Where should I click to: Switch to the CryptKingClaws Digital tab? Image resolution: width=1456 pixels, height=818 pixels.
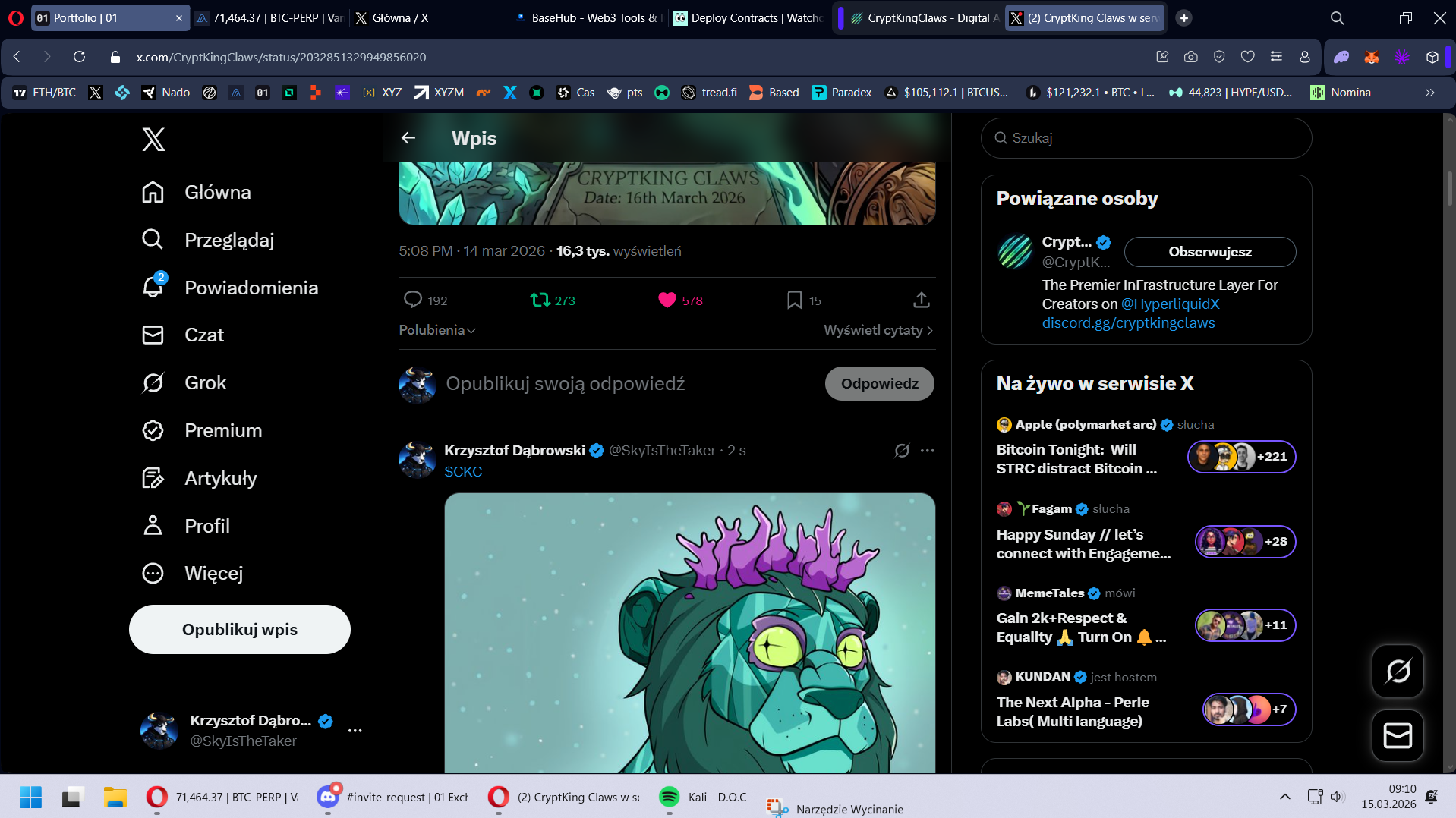tap(924, 17)
